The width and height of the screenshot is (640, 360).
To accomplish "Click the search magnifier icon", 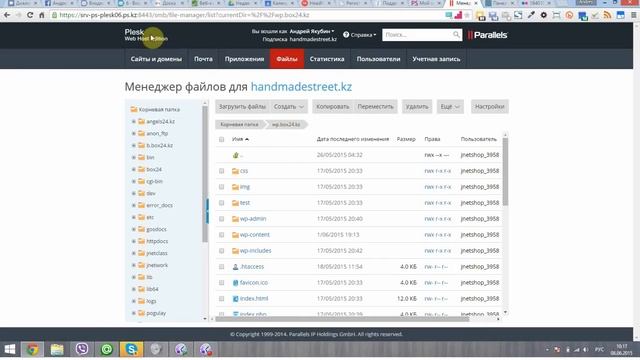I will pos(456,35).
